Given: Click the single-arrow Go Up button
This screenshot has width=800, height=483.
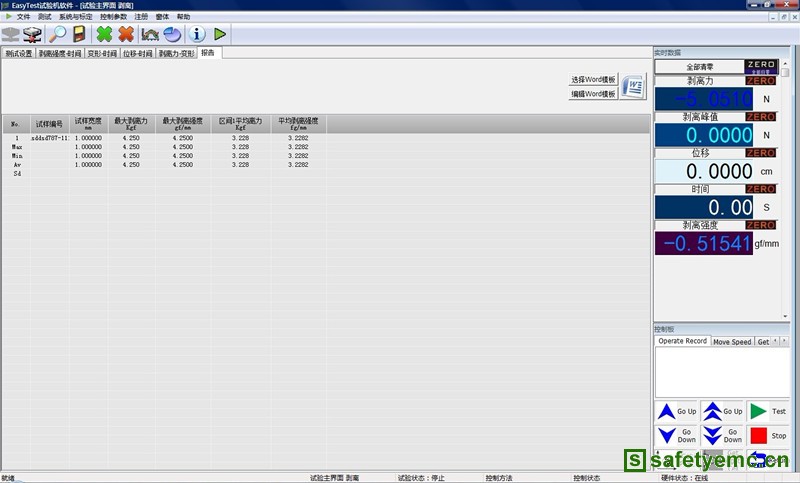Looking at the screenshot, I should [677, 411].
